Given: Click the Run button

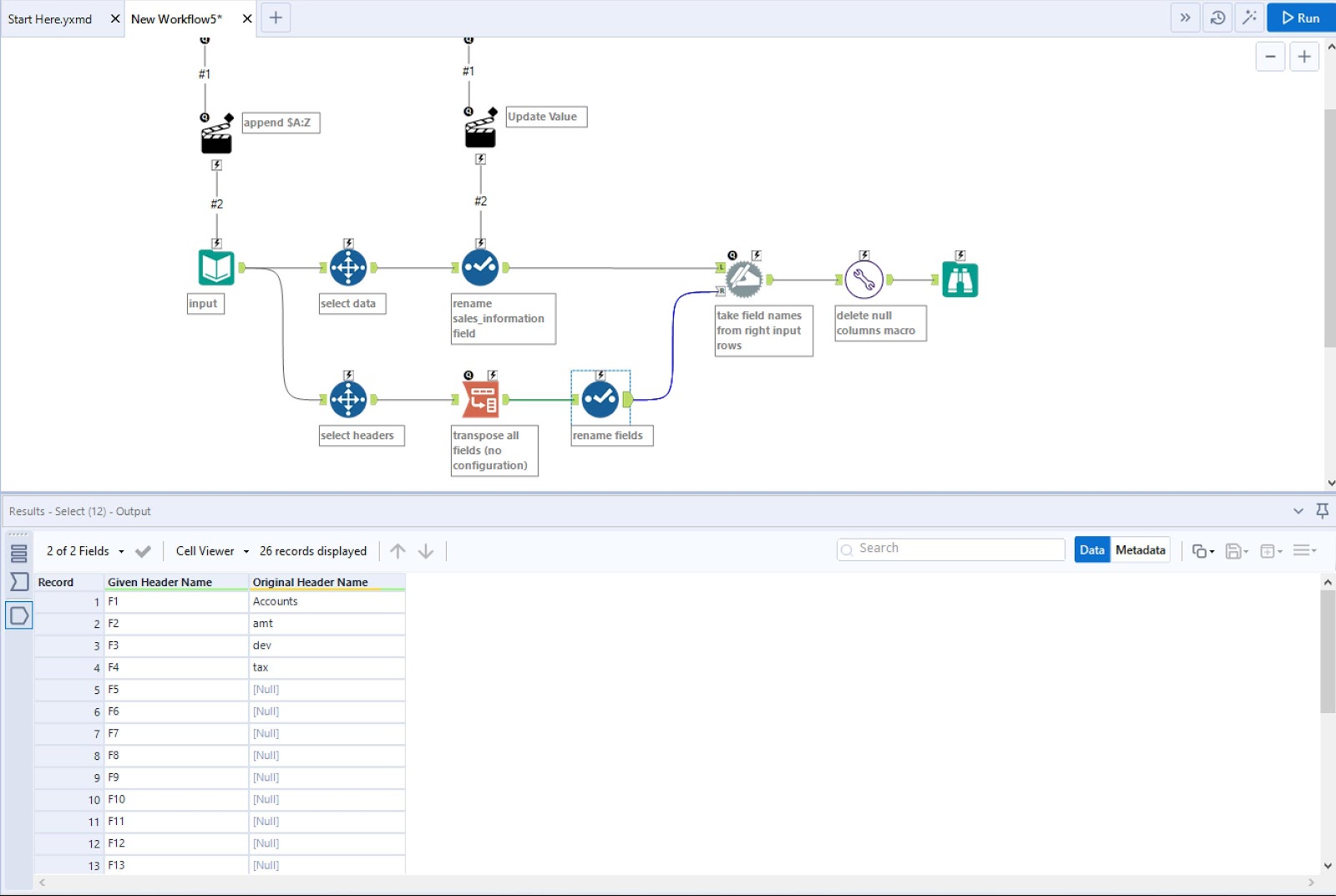Looking at the screenshot, I should point(1300,17).
